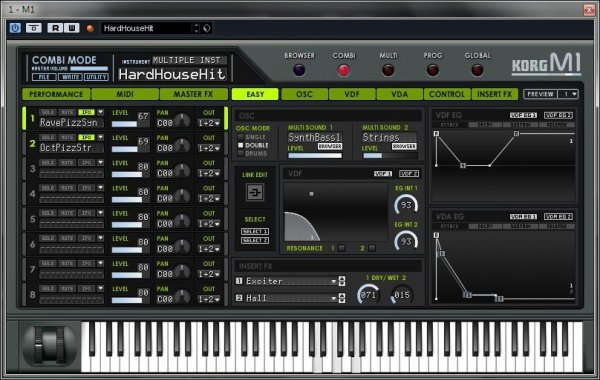Open the MIDI tab
The height and width of the screenshot is (380, 600).
point(125,94)
